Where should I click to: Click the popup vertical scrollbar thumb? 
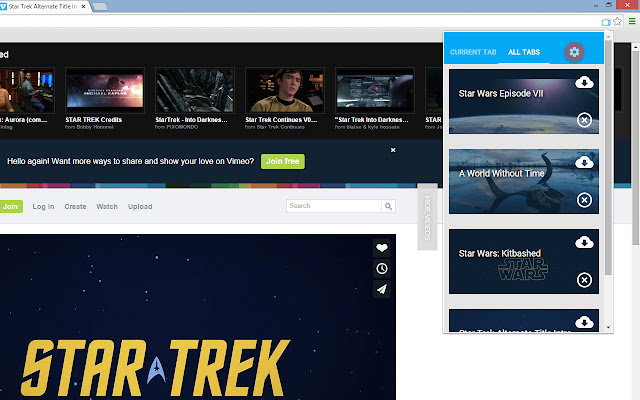click(608, 158)
